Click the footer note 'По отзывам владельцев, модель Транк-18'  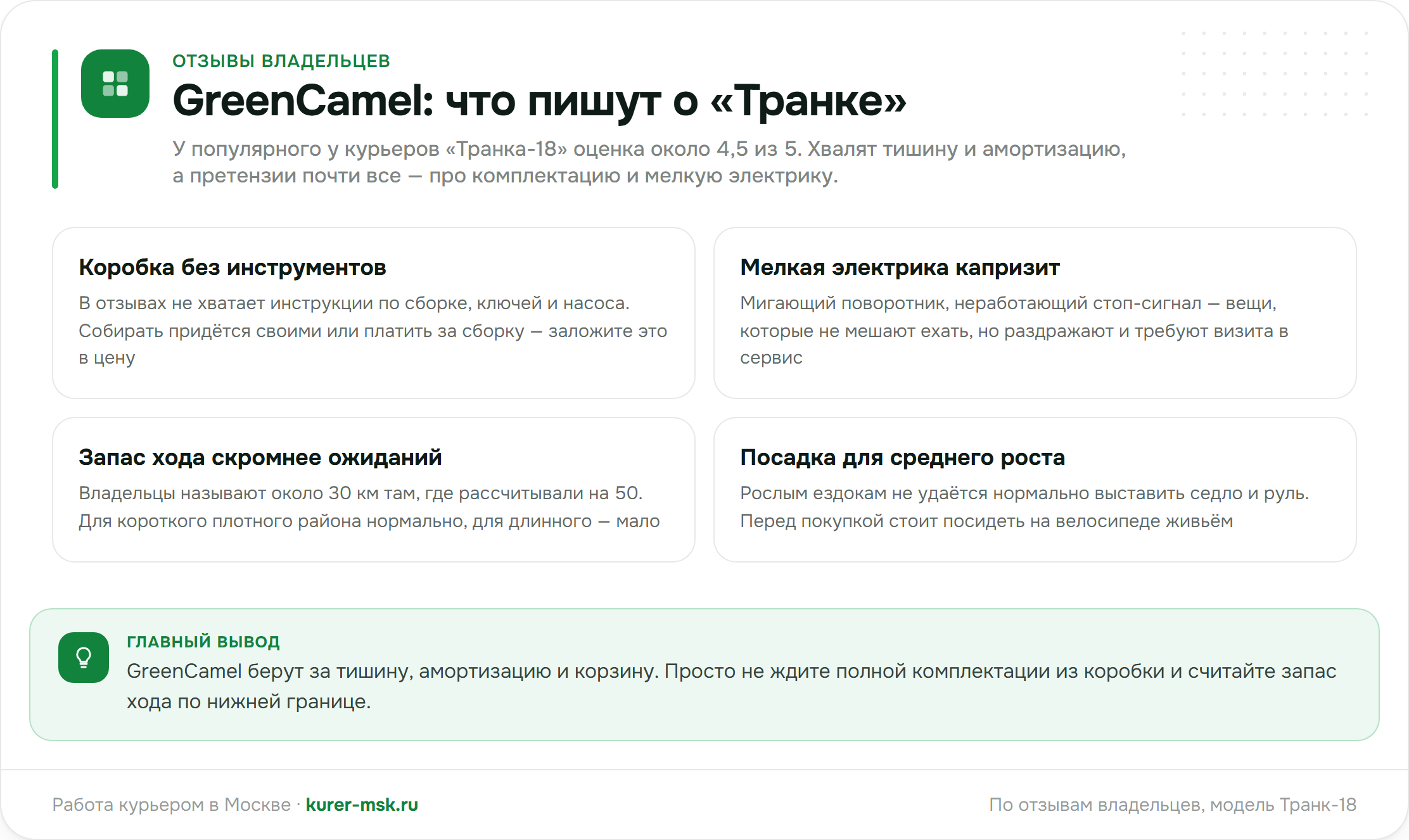[1173, 805]
